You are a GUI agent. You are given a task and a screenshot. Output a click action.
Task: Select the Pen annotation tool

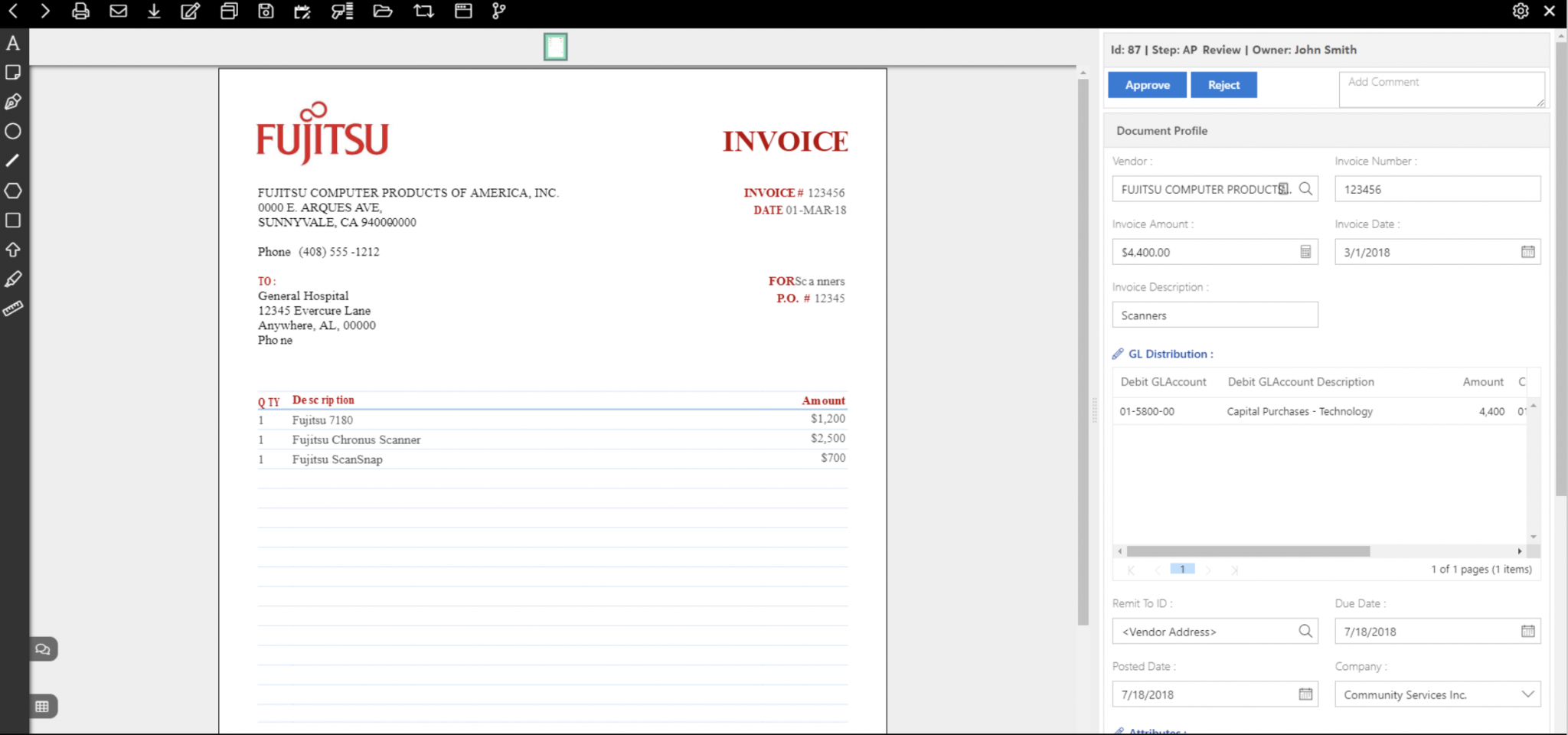tap(12, 102)
